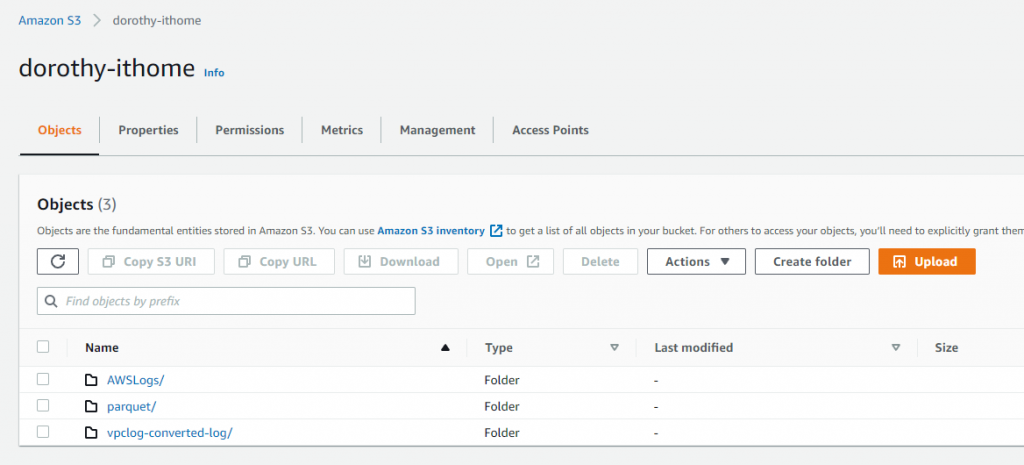The height and width of the screenshot is (465, 1024).
Task: Click the folder icon beside parquet/
Action: [x=91, y=406]
